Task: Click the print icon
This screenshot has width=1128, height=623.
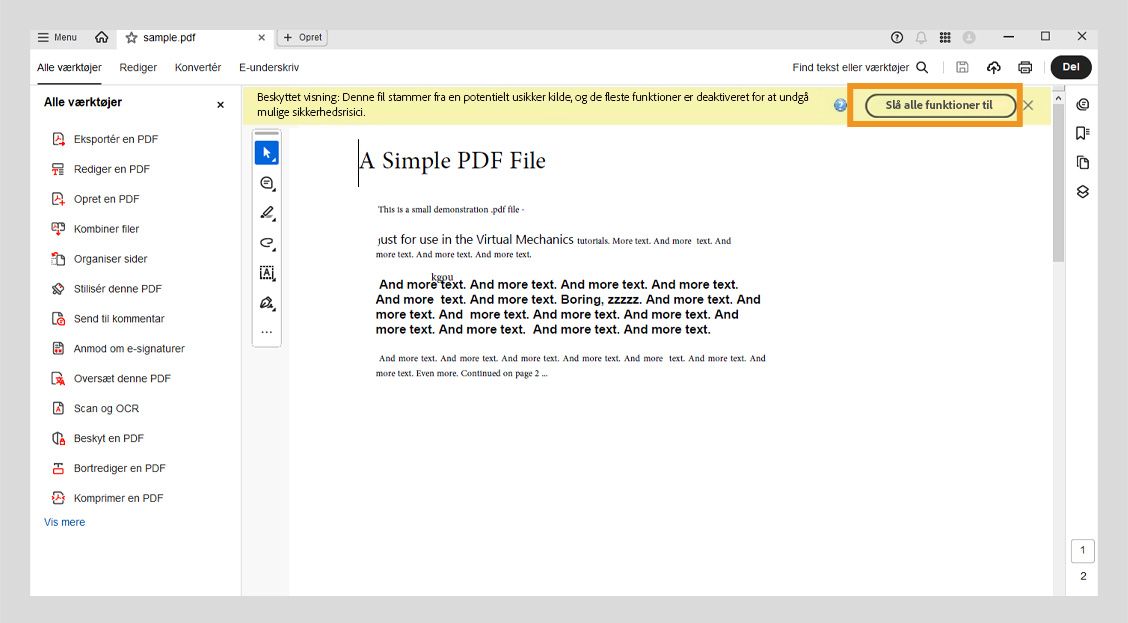Action: (x=1025, y=68)
